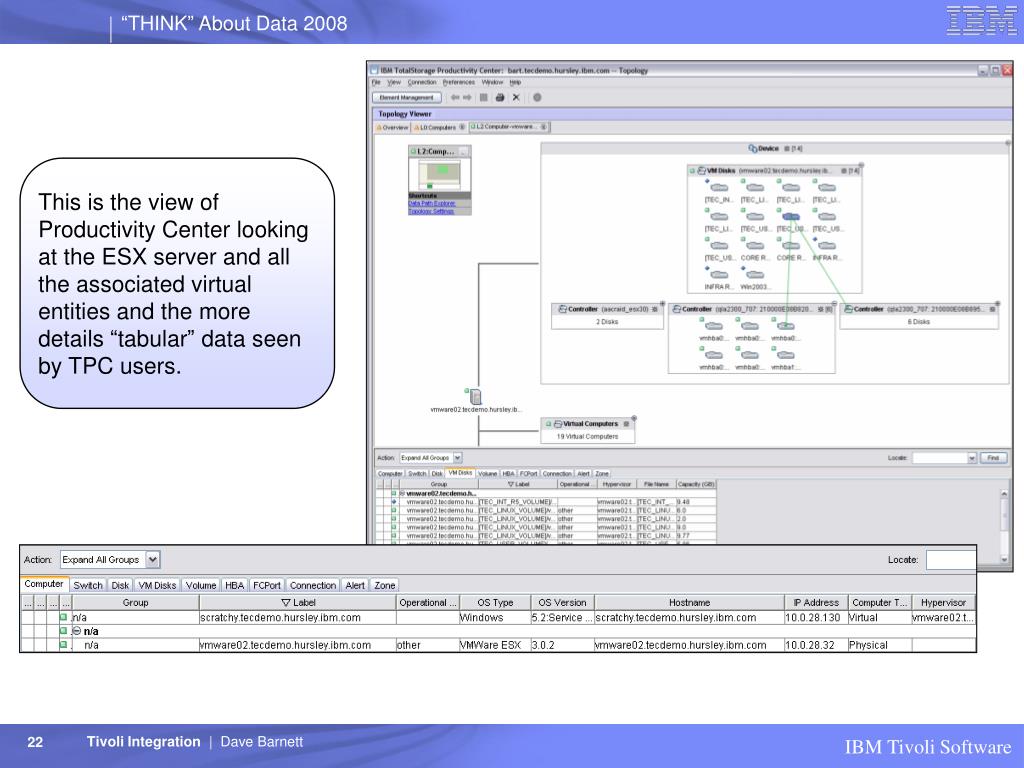Select the HBA tab in enlarged table
This screenshot has width=1024, height=768.
(234, 585)
